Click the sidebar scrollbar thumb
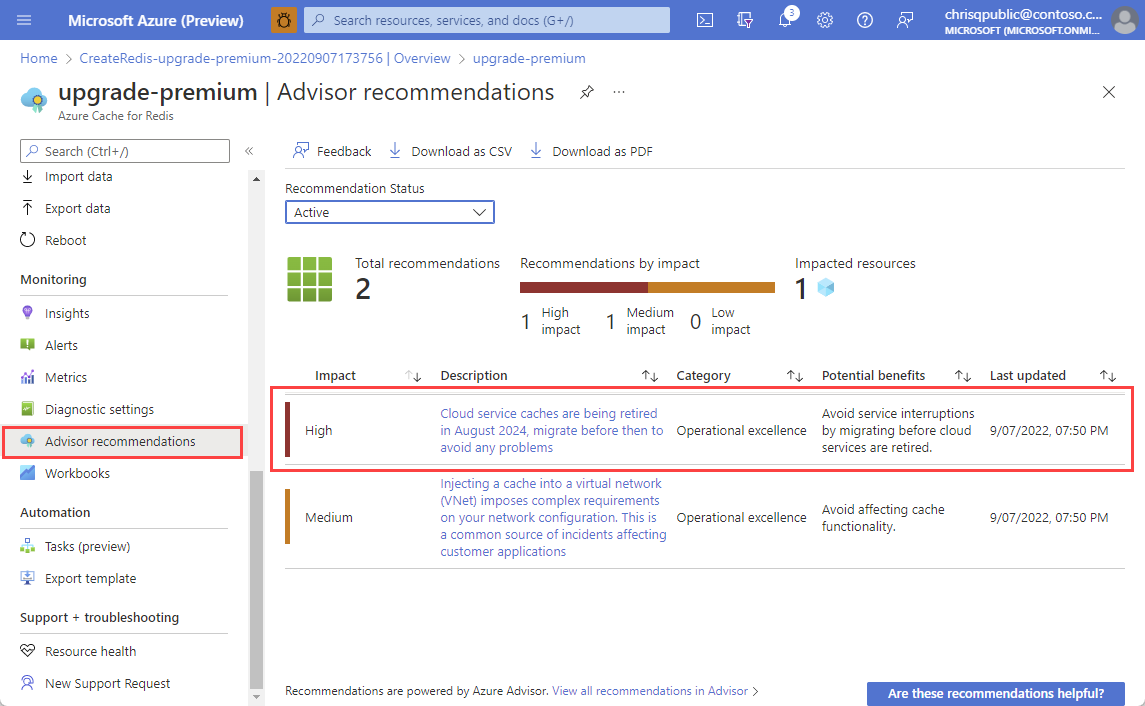Viewport: 1145px width, 706px height. [256, 579]
